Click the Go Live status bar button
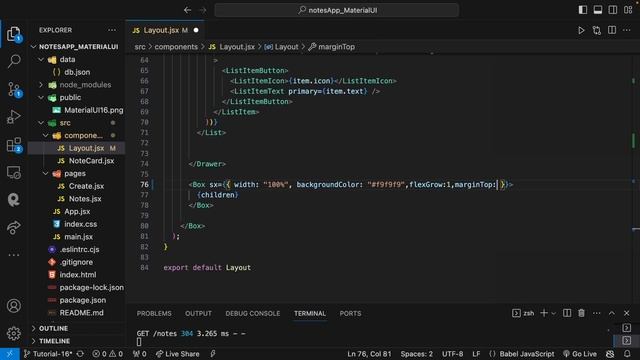Screen dimensions: 640x360 point(580,354)
